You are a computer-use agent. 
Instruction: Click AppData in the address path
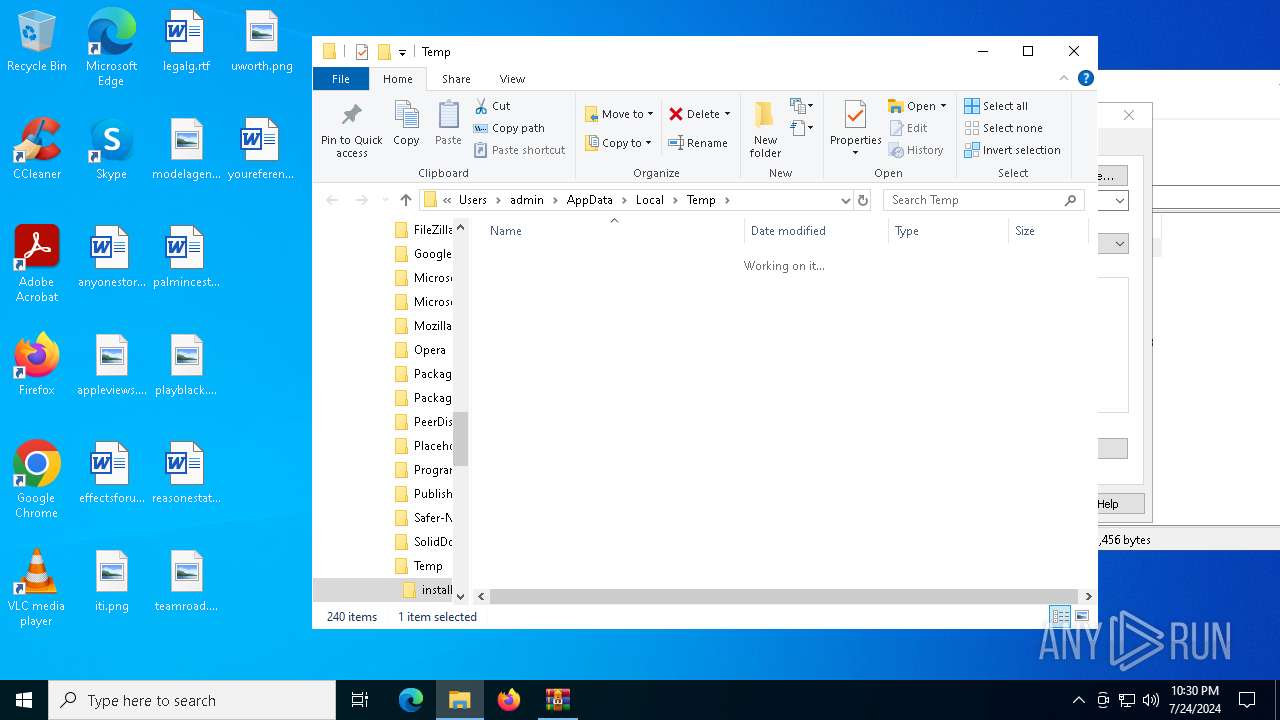[589, 200]
